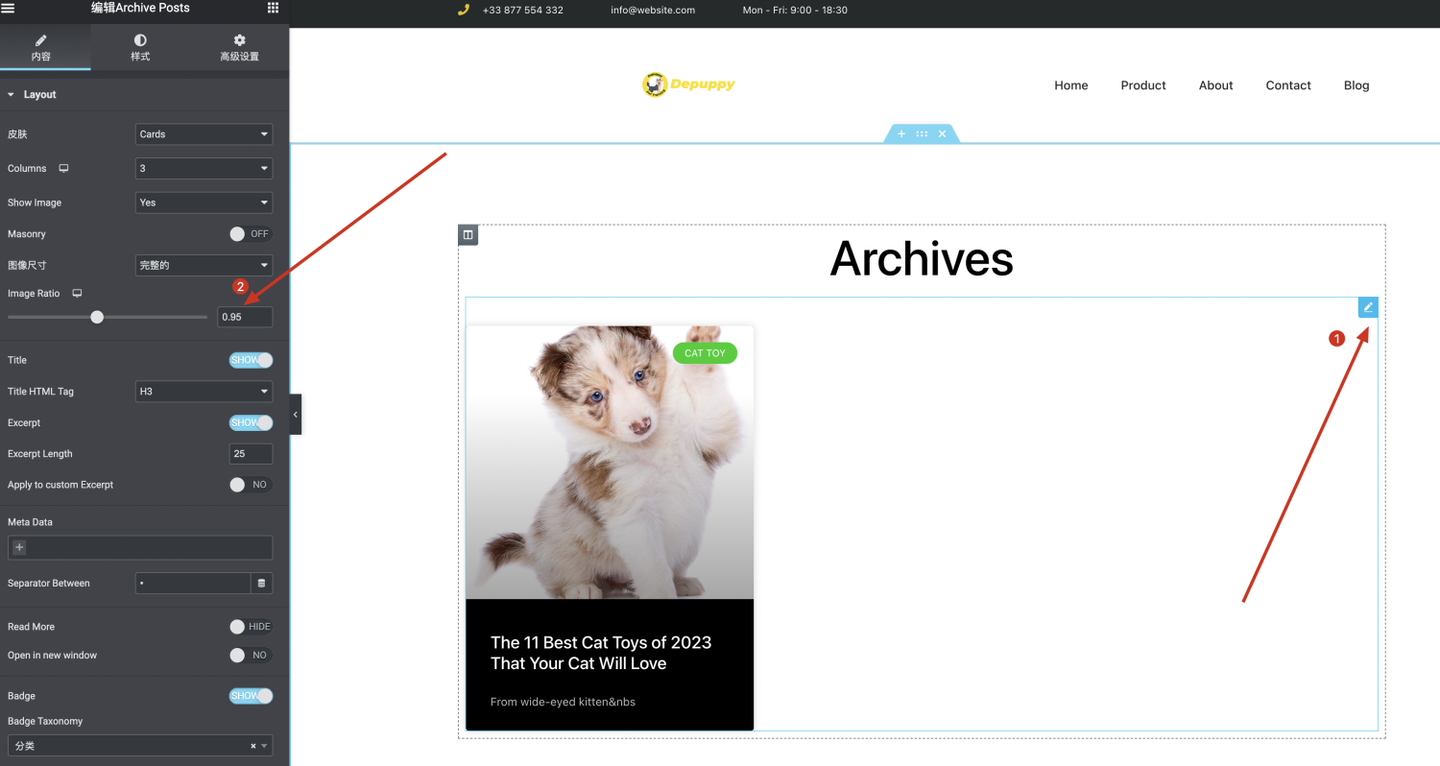Open the Elementor hamburger menu
This screenshot has height=766, width=1440.
pos(8,8)
